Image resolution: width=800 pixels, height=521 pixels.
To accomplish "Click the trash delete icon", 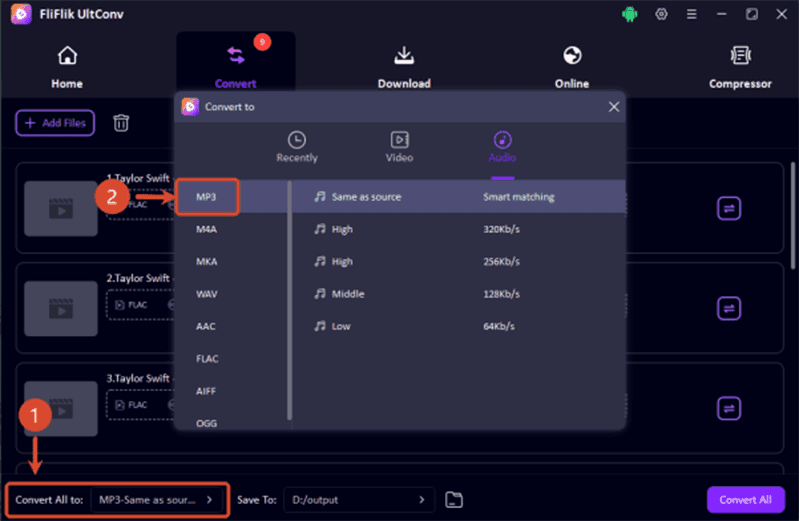I will click(x=121, y=123).
